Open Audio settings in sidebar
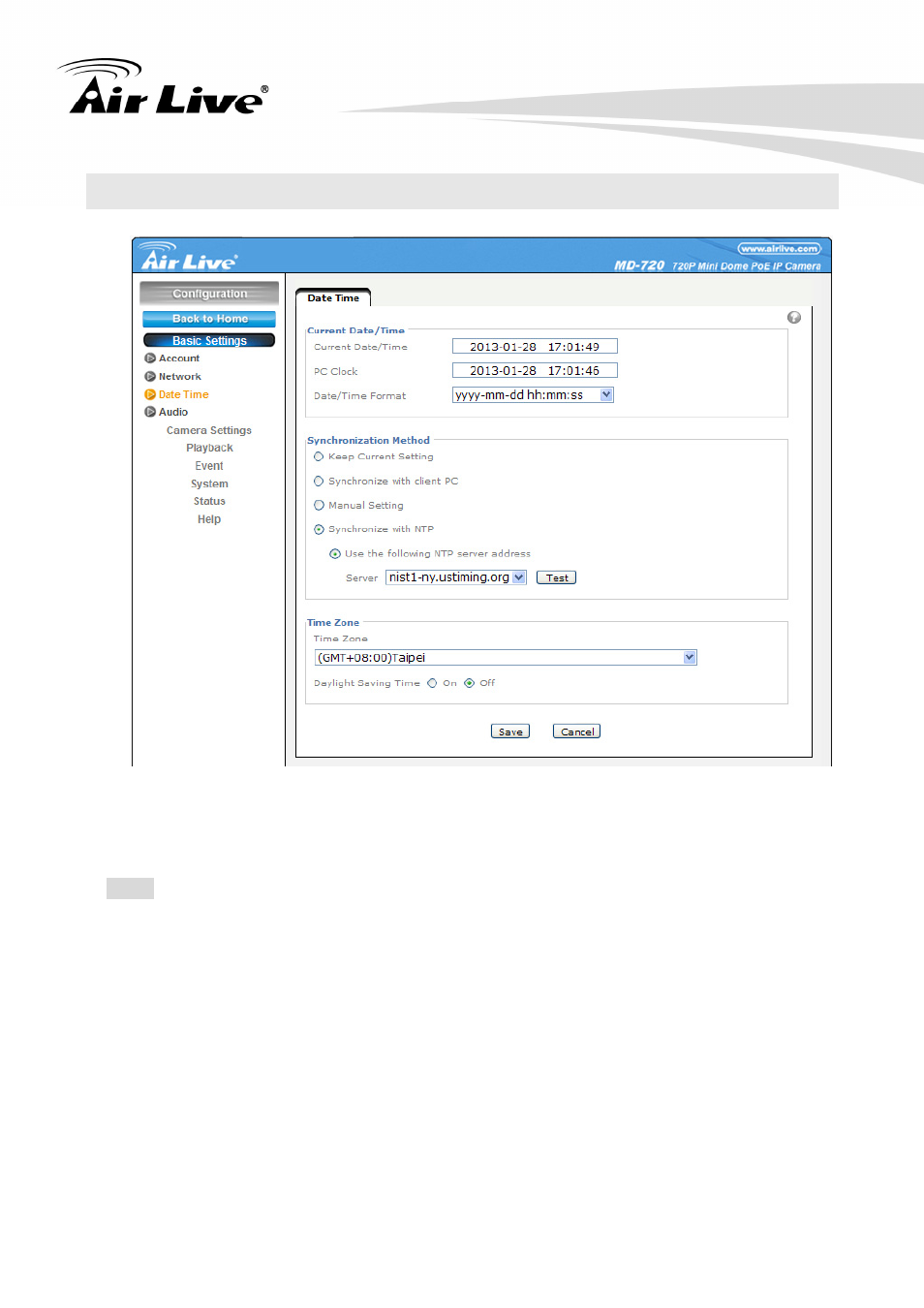The height and width of the screenshot is (1308, 924). click(173, 412)
